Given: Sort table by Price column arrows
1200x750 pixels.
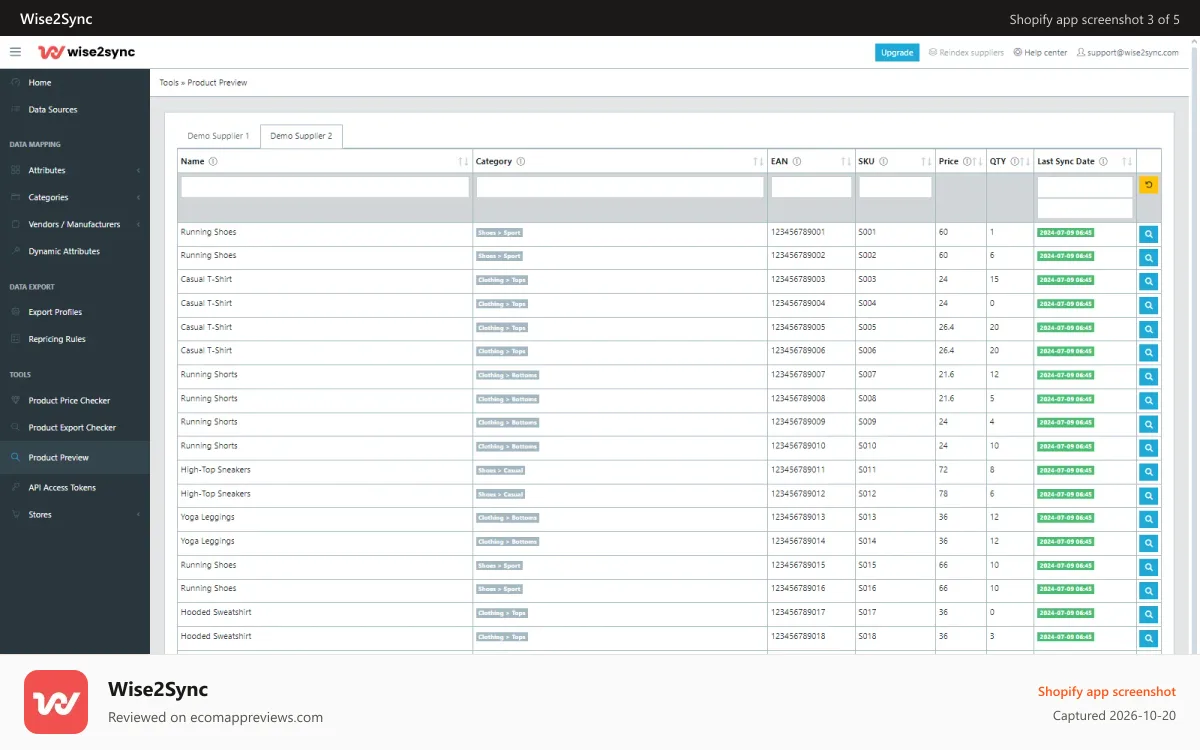Looking at the screenshot, I should point(977,161).
